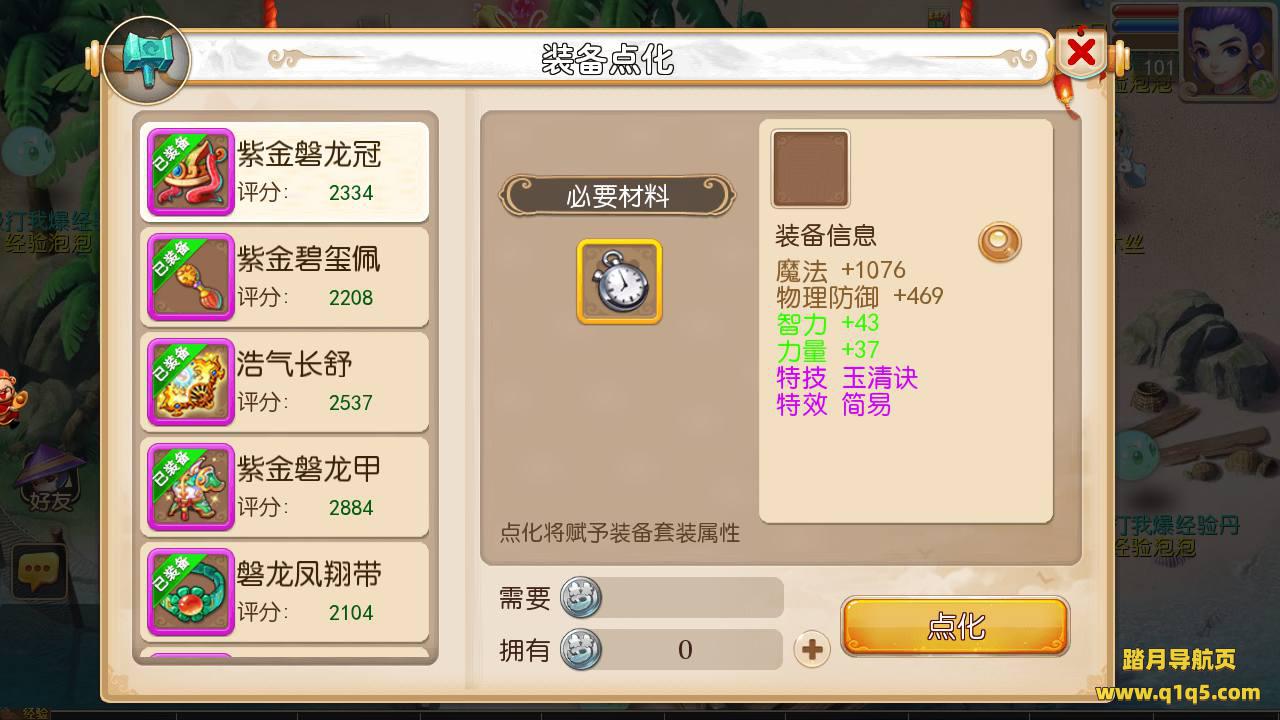Select the 紫金碧玺佩 pendant icon
Viewport: 1280px width, 720px height.
coord(191,277)
